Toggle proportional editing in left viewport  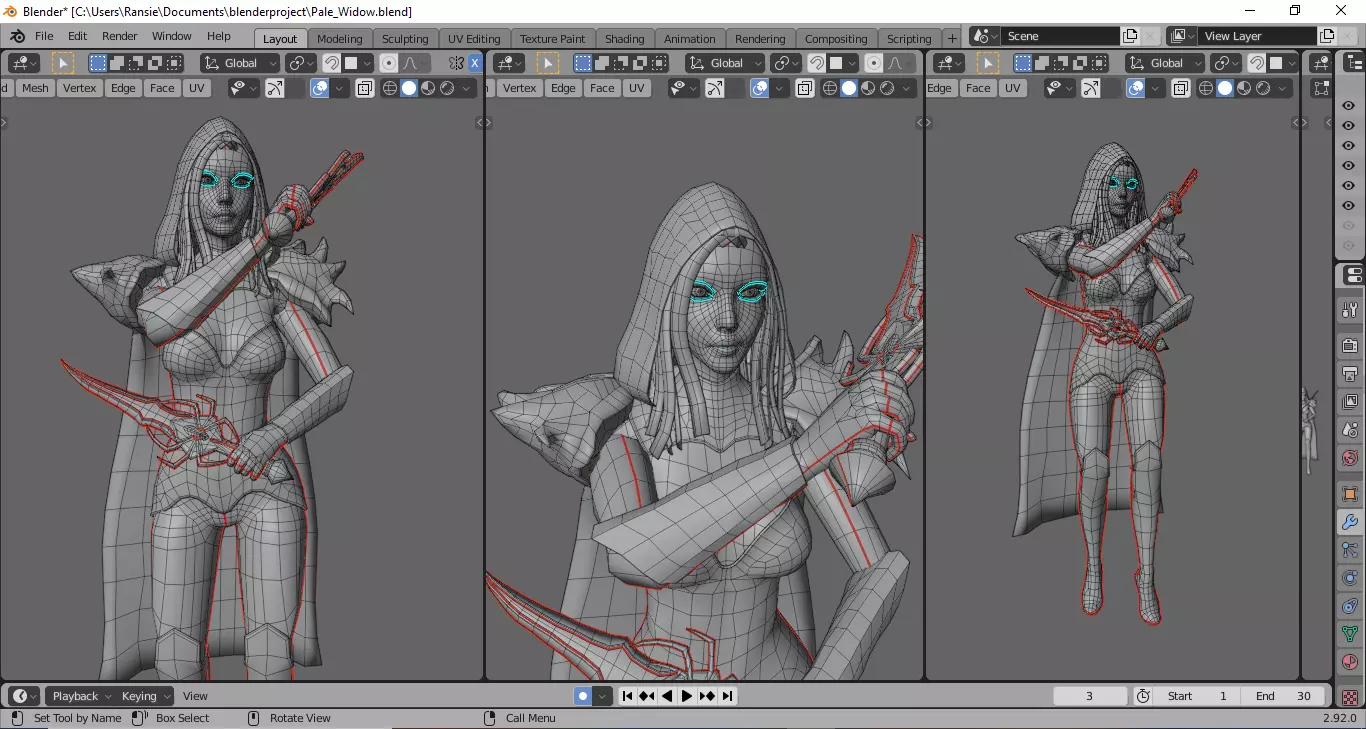click(x=389, y=63)
